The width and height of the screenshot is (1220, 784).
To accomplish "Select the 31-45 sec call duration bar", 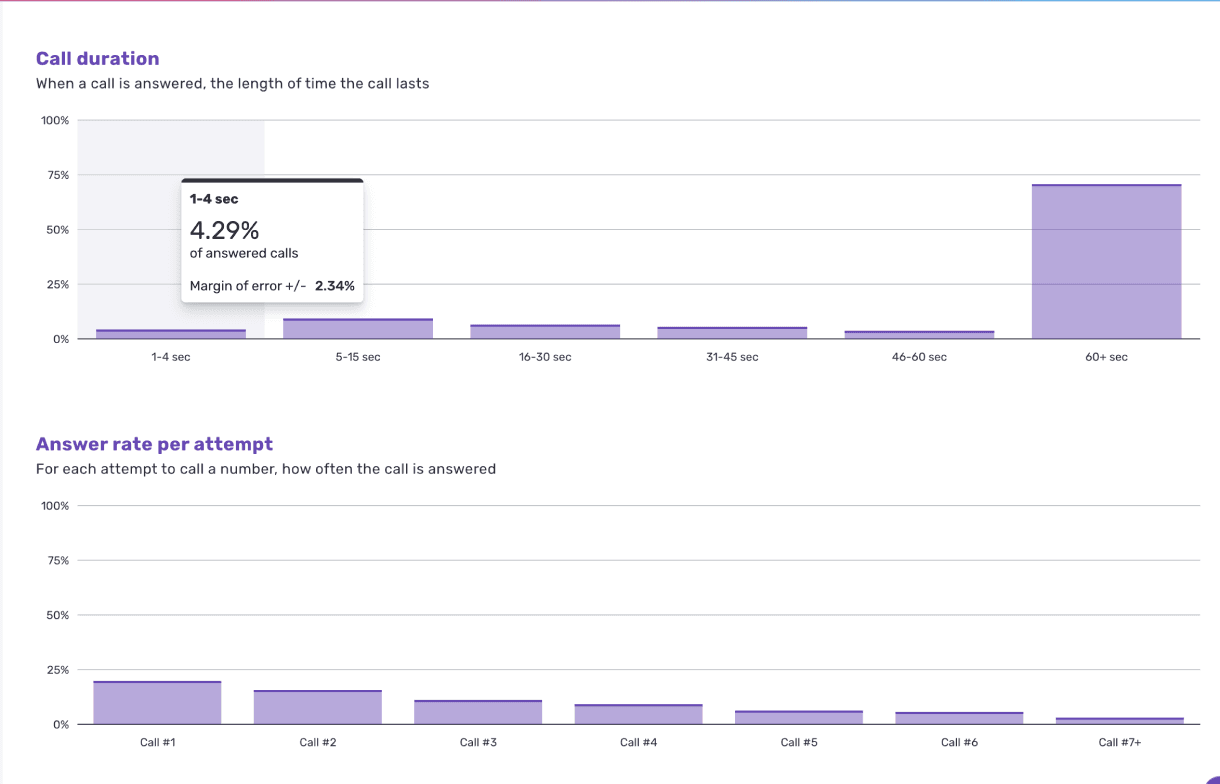I will (x=732, y=332).
